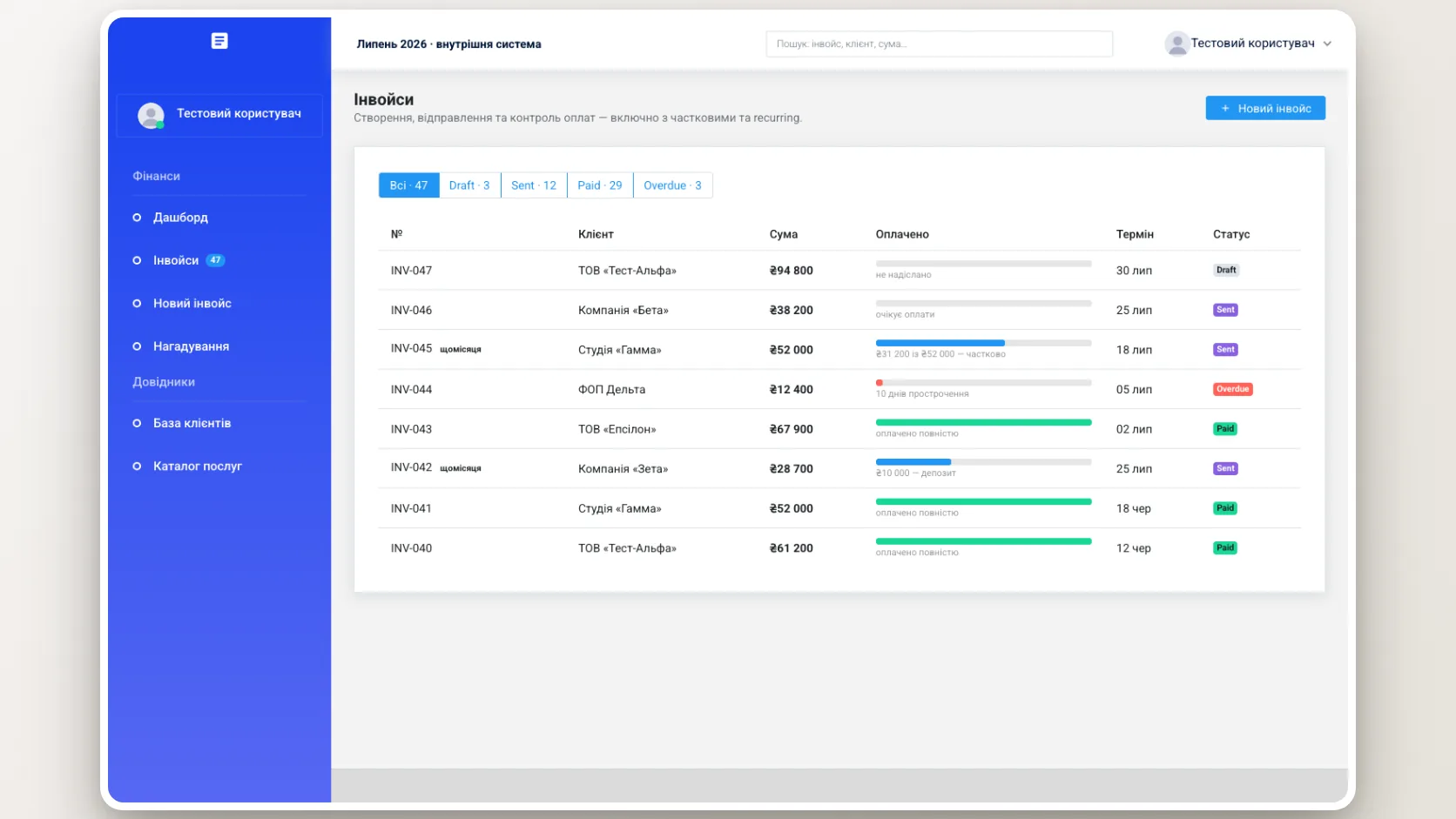This screenshot has width=1456, height=819.
Task: Click the INV-047 payment progress bar
Action: point(983,264)
